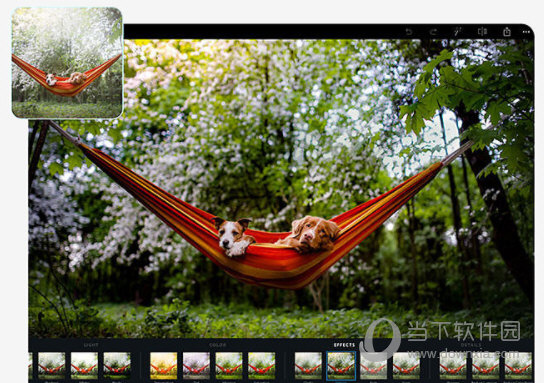Select the second Details thumbnail
This screenshot has height=383, width=544.
[x=485, y=366]
